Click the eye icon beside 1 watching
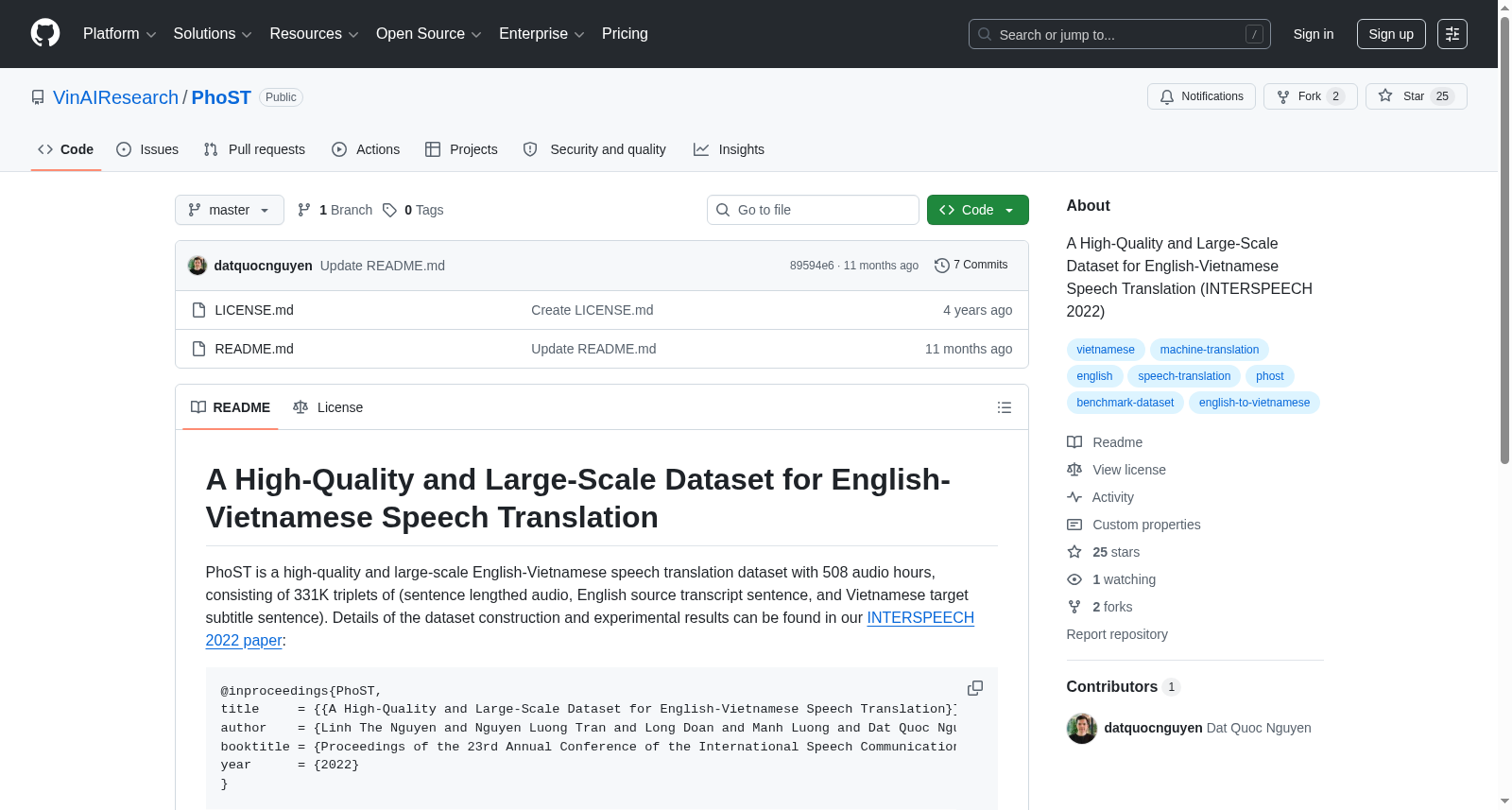The height and width of the screenshot is (810, 1512). pyautogui.click(x=1074, y=579)
